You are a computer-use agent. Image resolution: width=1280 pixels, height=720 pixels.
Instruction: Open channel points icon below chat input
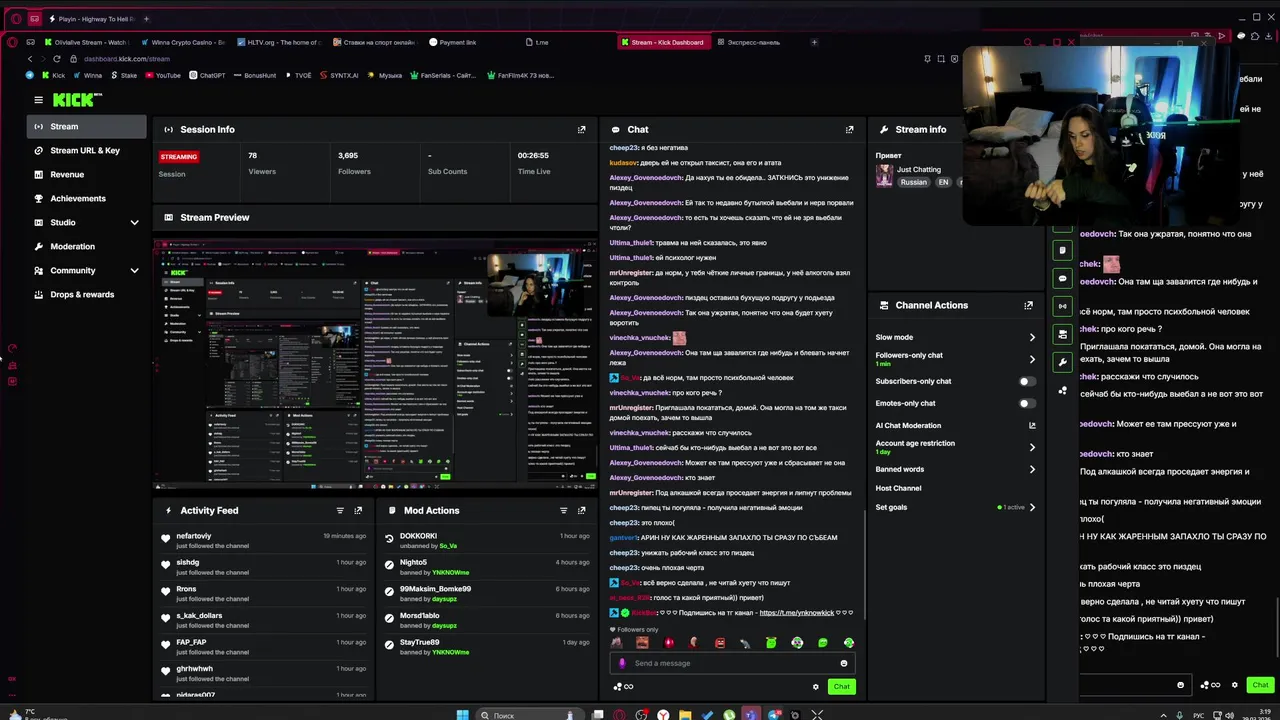623,687
